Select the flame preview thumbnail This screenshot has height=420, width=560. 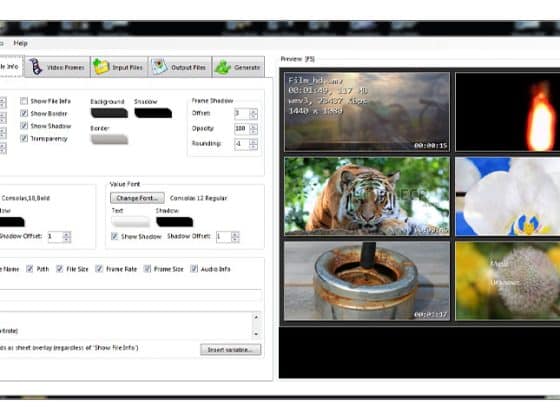(508, 112)
